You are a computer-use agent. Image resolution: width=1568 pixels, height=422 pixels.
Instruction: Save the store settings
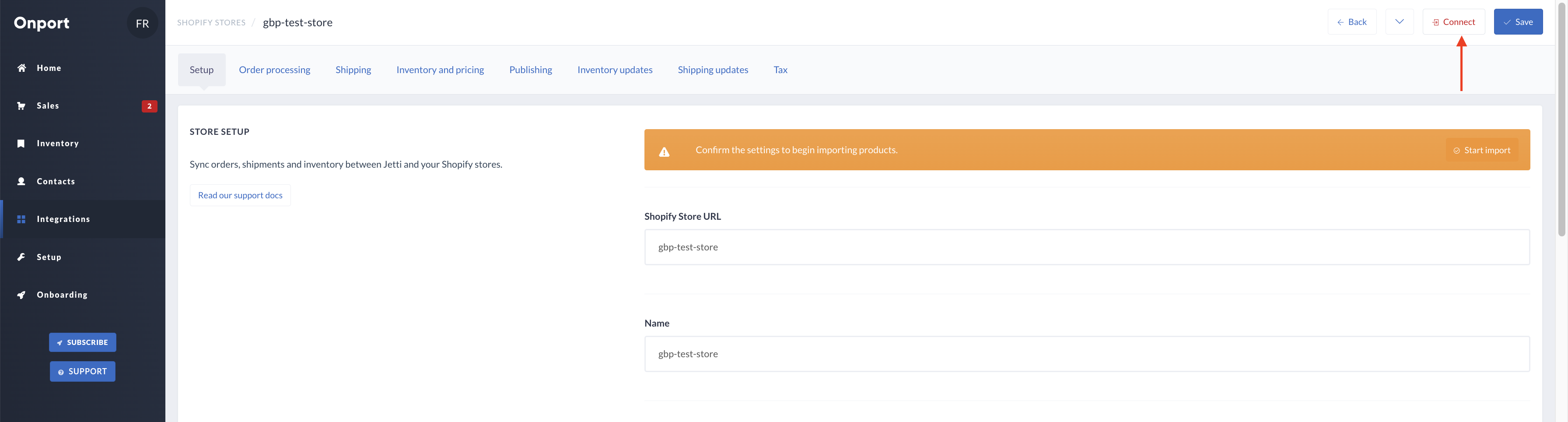coord(1518,22)
